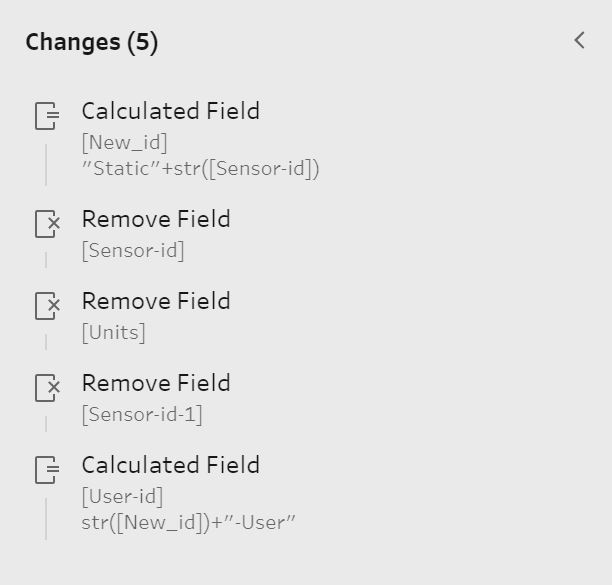Click the Remove Field icon for Sensor-id
The width and height of the screenshot is (612, 585).
pos(47,224)
